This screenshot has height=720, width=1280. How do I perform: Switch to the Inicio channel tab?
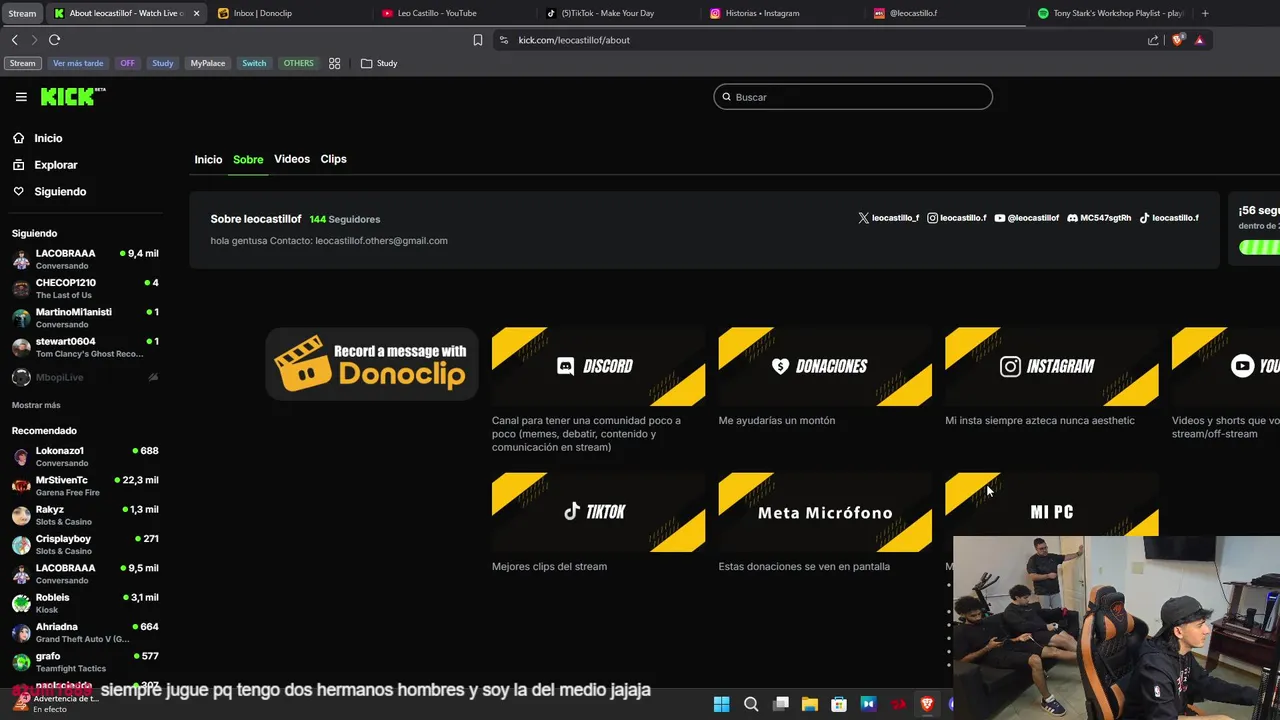(208, 160)
